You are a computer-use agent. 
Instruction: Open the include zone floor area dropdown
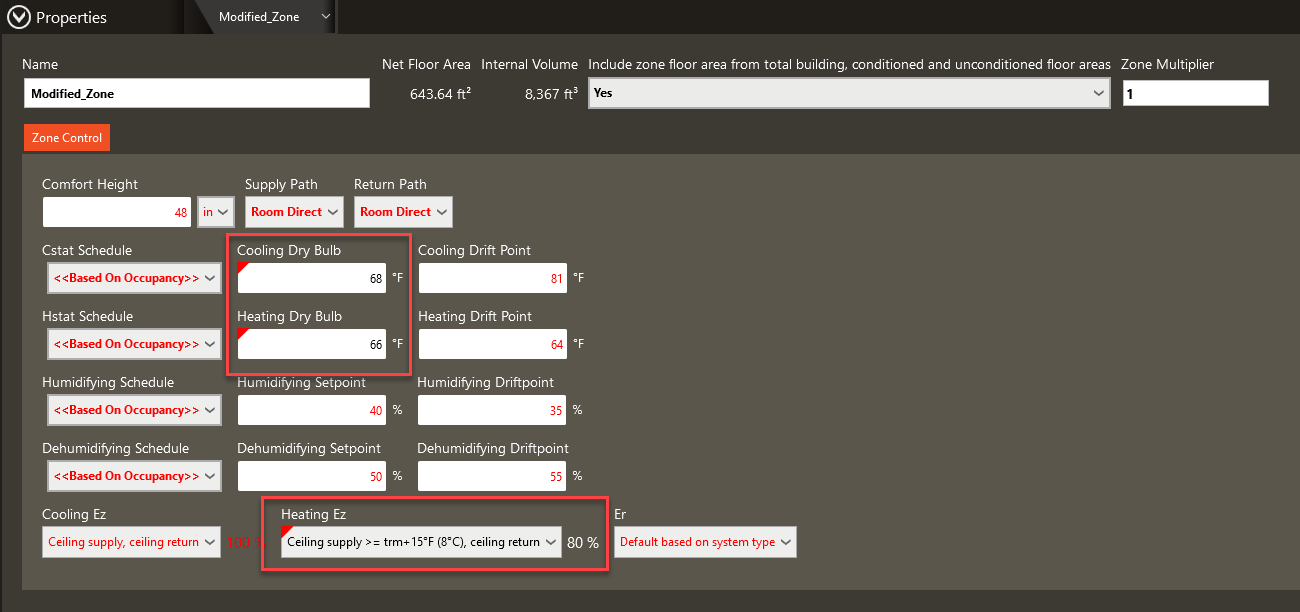pos(848,93)
